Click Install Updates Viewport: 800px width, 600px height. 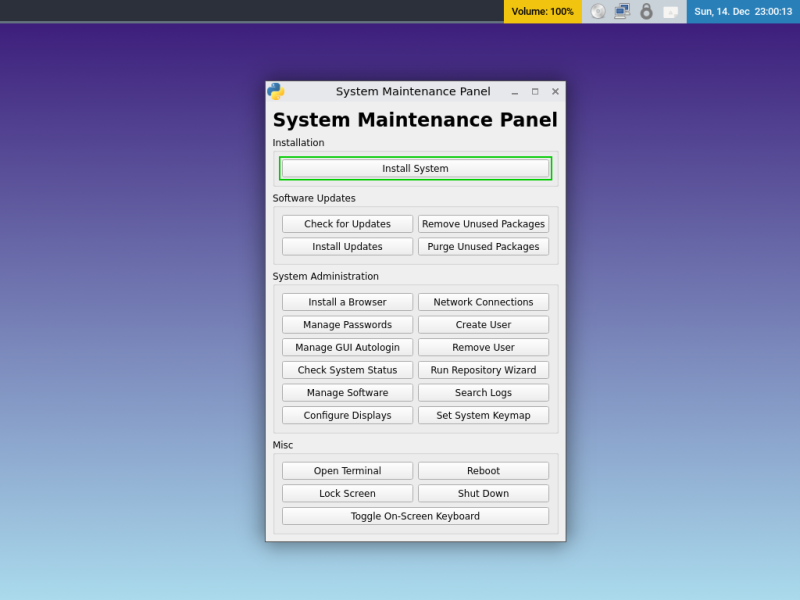coord(347,246)
